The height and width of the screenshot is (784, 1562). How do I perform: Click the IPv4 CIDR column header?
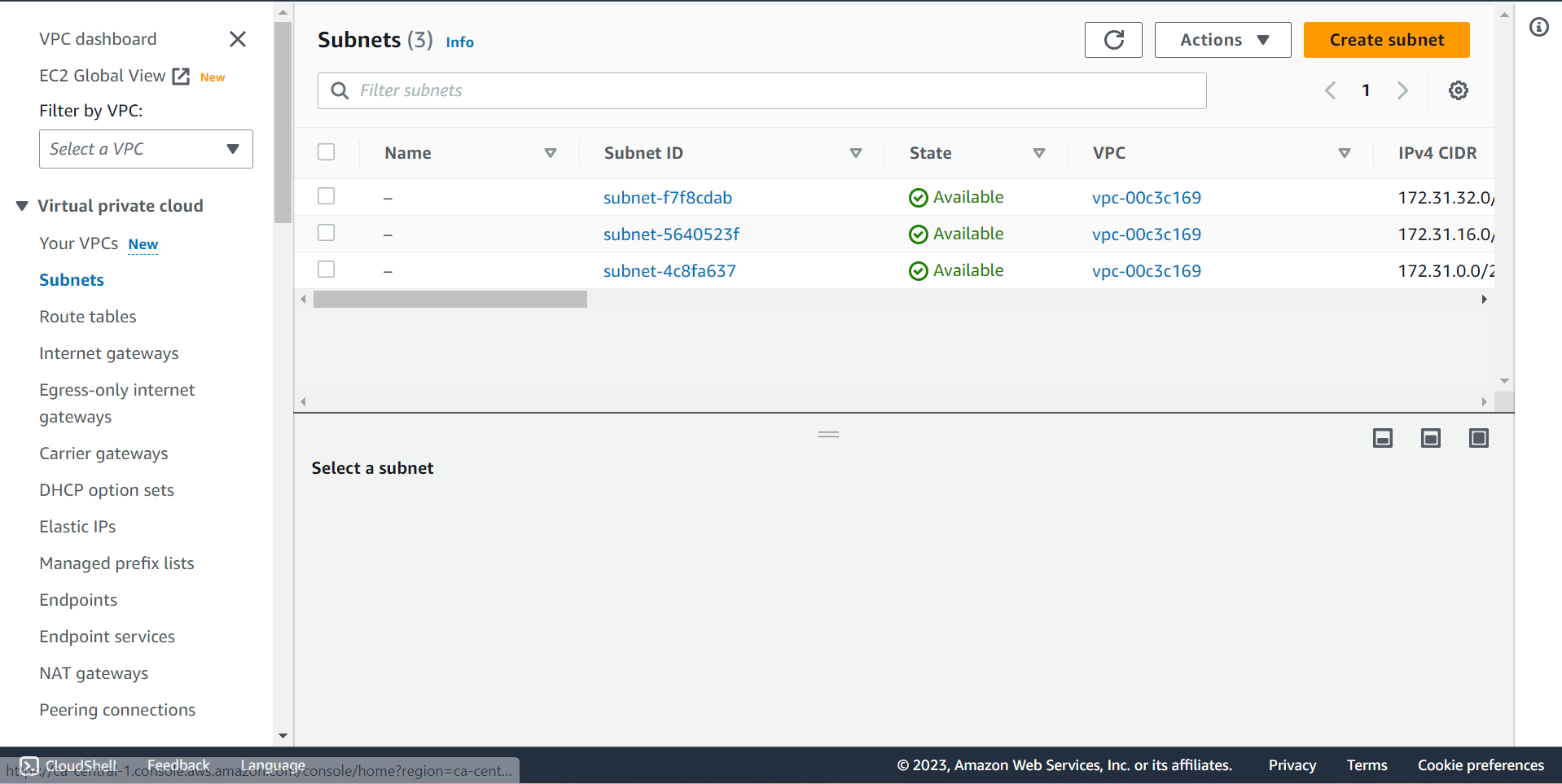[x=1437, y=153]
